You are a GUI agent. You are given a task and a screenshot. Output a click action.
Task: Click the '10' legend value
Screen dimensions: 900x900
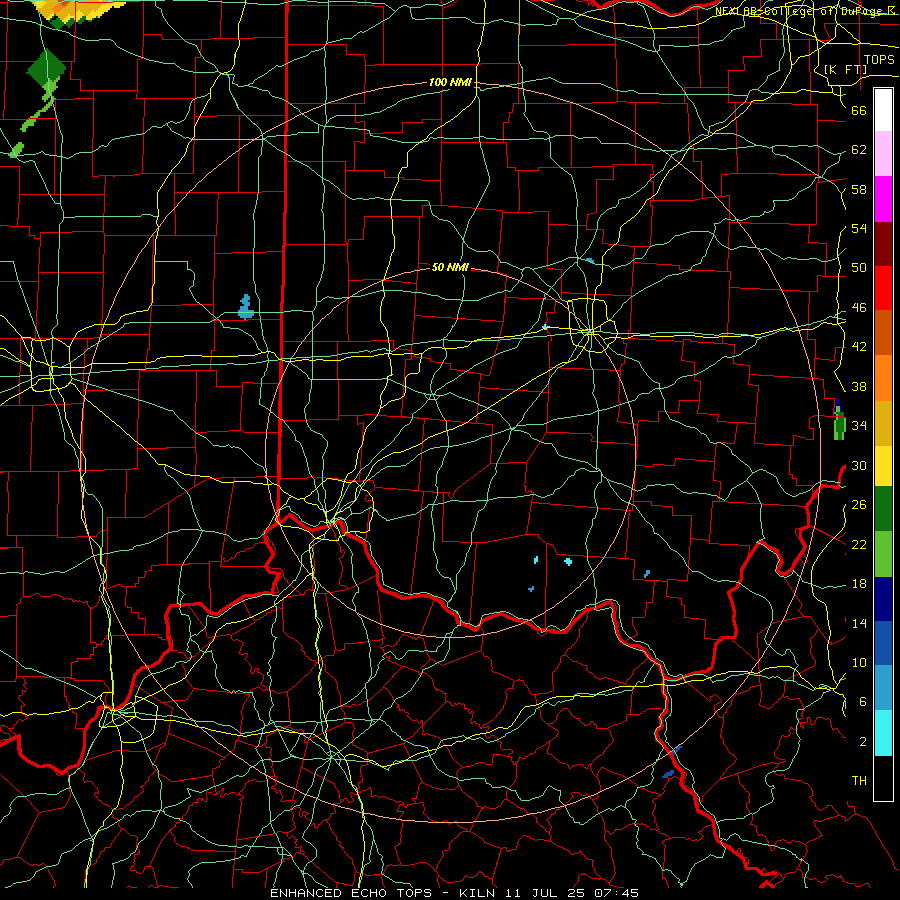[x=859, y=662]
